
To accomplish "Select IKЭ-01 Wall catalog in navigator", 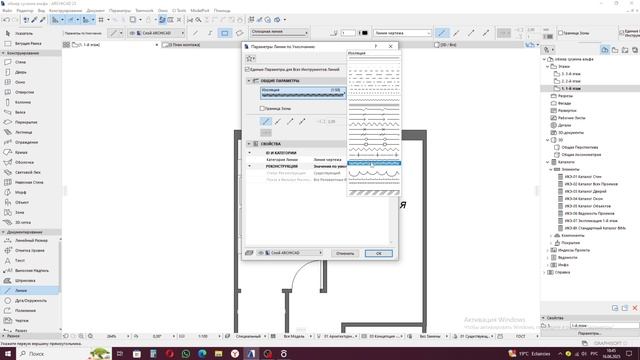I will coord(583,177).
